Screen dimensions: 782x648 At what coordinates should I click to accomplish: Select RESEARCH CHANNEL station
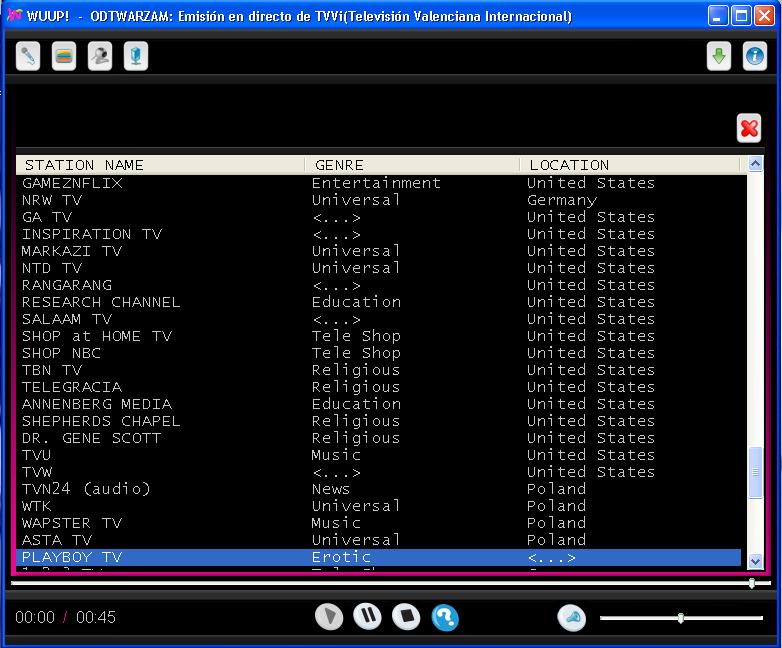[x=379, y=302]
